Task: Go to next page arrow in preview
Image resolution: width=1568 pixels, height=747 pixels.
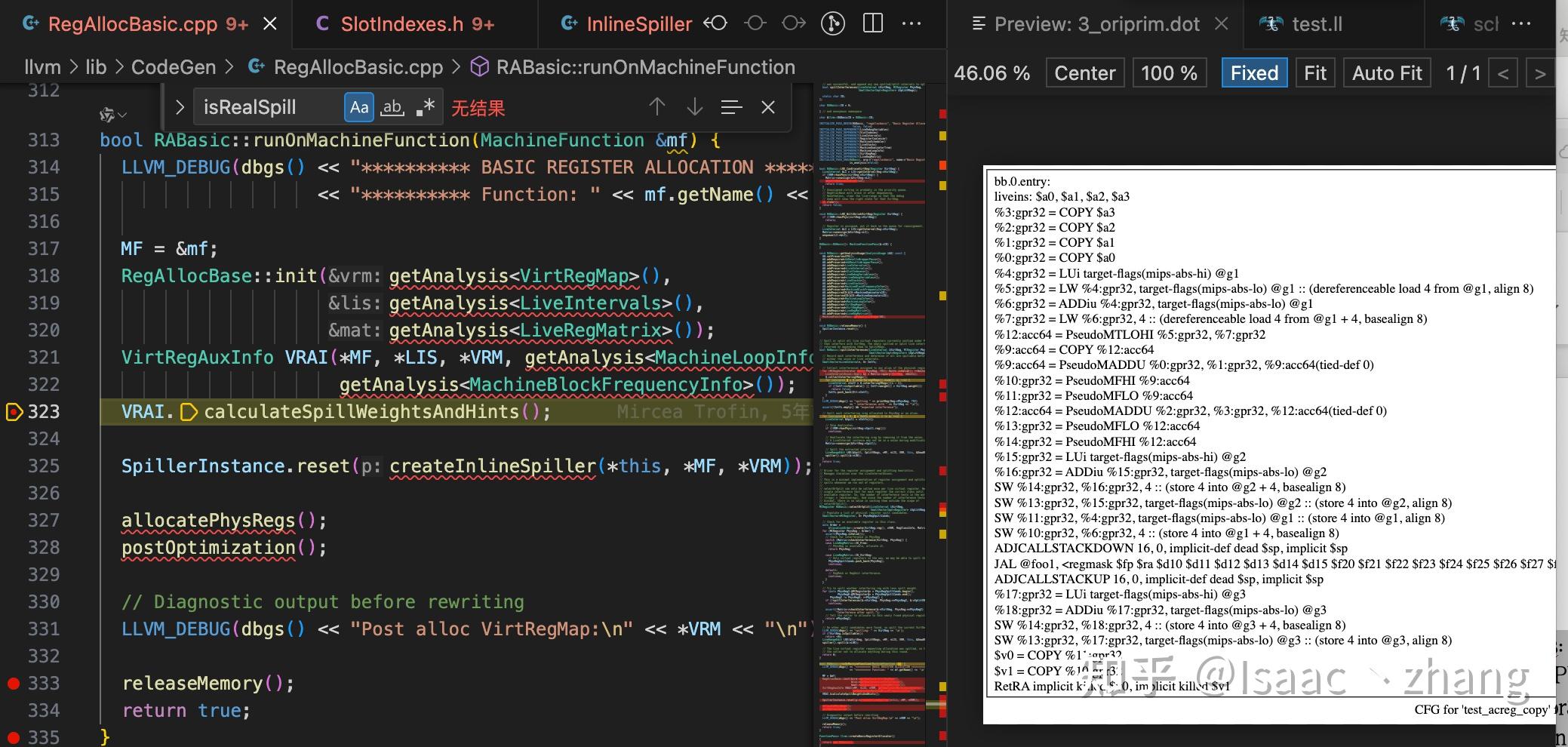Action: 1539,74
